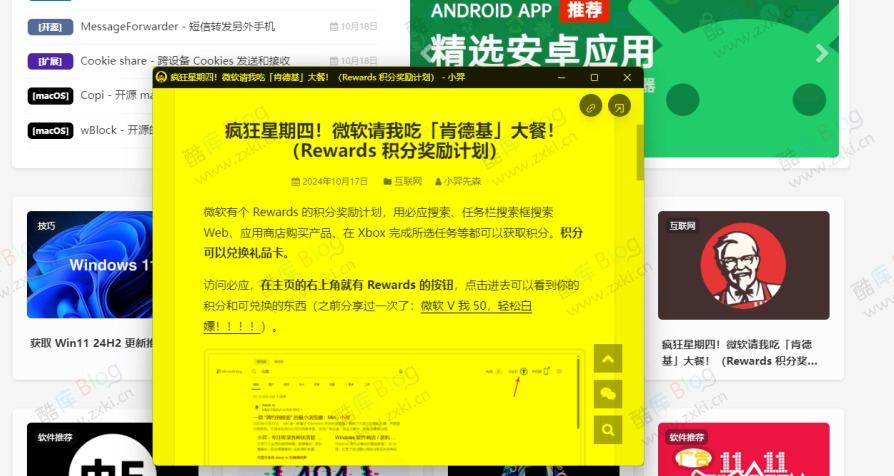Open the red 11.11 promo card thumbnail

pyautogui.click(x=743, y=449)
